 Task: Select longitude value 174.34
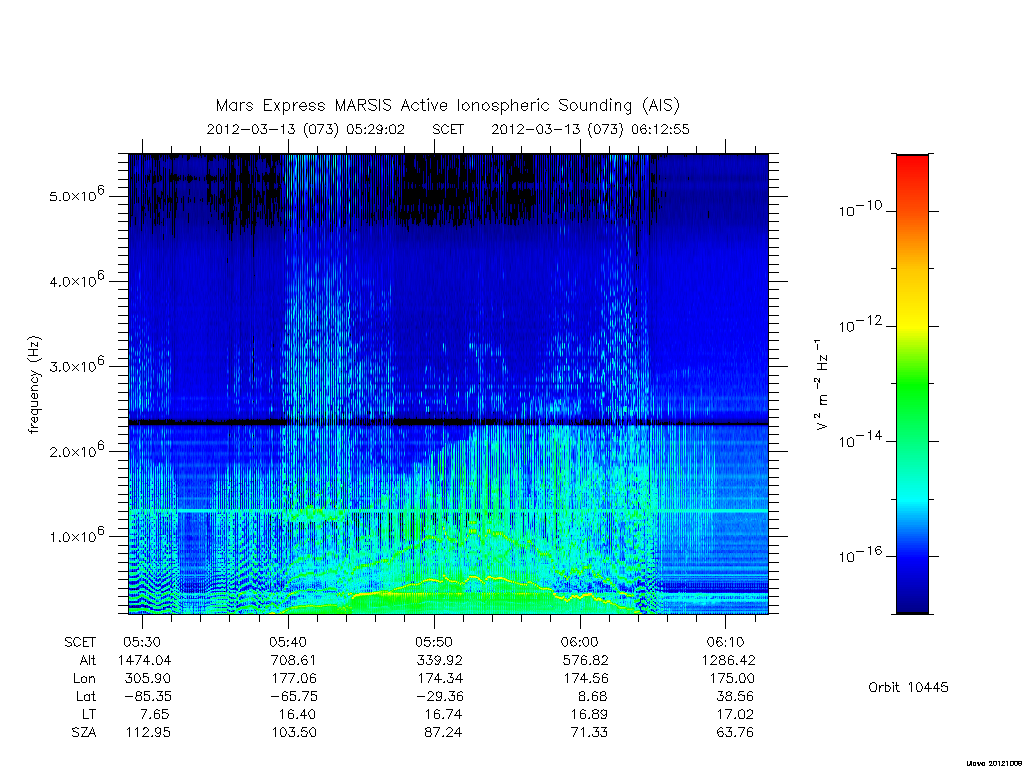(x=440, y=679)
